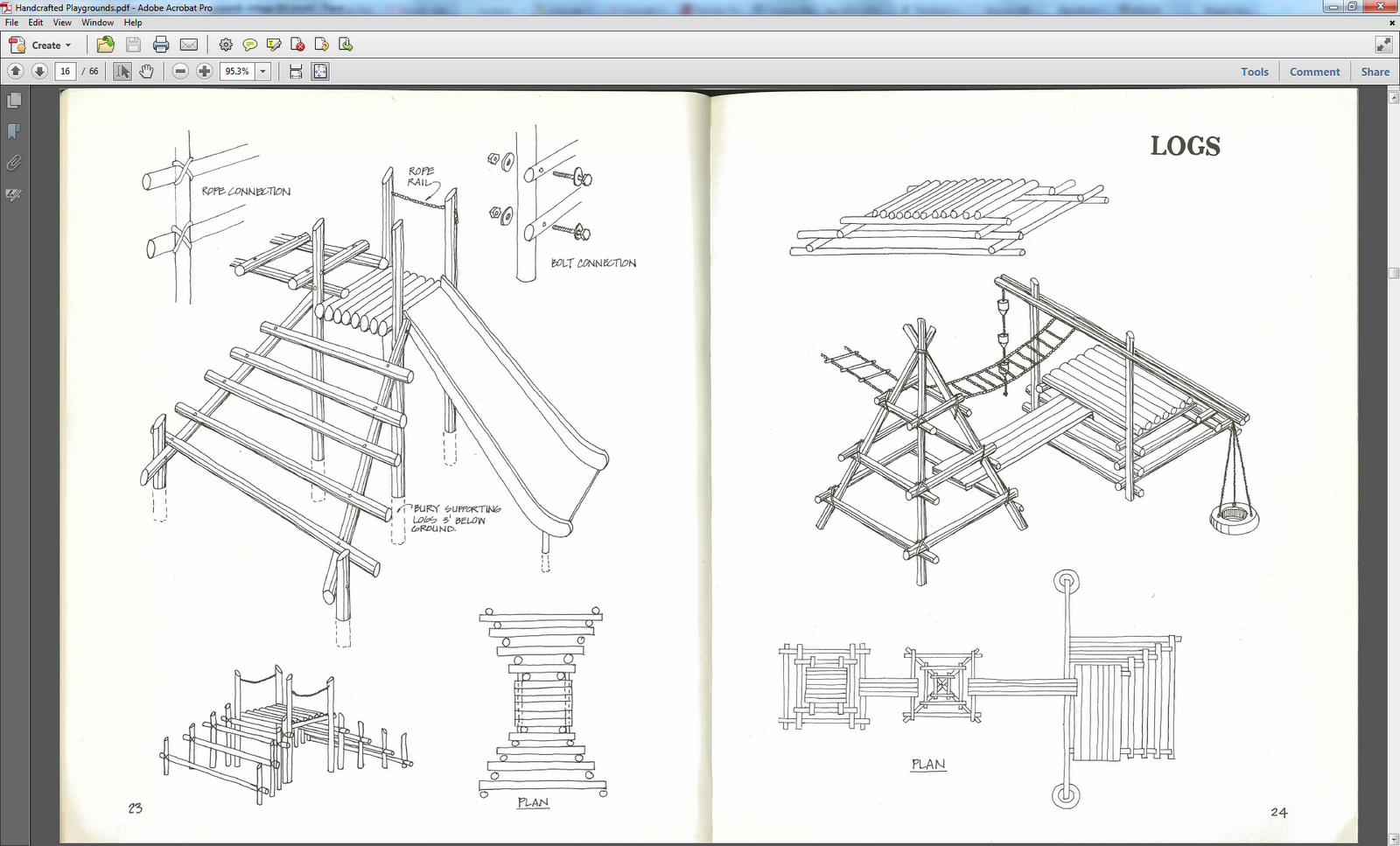This screenshot has width=1400, height=846.
Task: Click the vertical scrollbar thumb
Action: pyautogui.click(x=1393, y=273)
